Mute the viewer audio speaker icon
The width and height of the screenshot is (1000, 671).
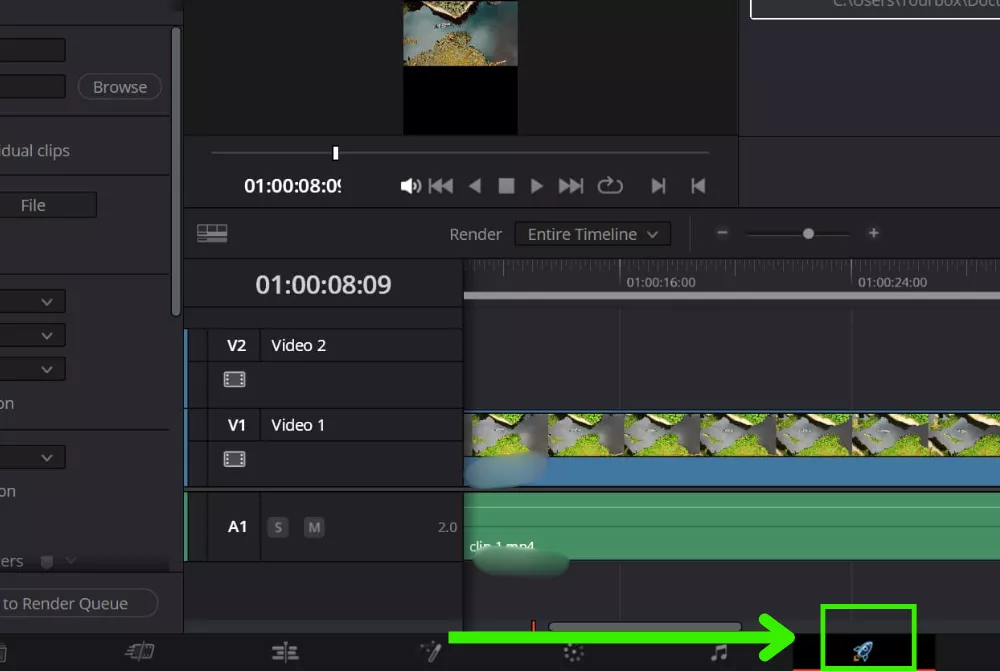point(410,186)
